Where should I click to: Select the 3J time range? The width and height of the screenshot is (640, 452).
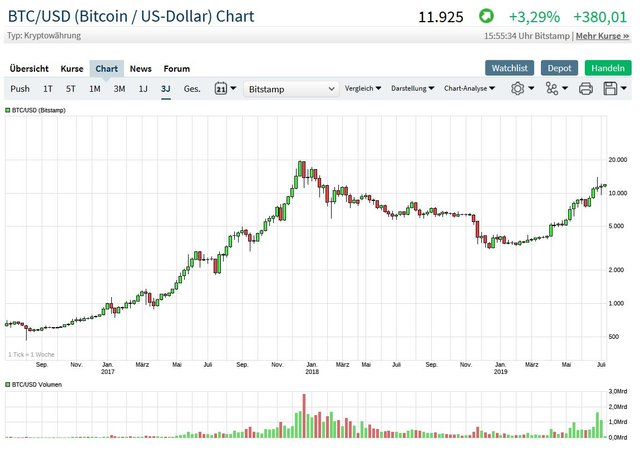click(166, 88)
